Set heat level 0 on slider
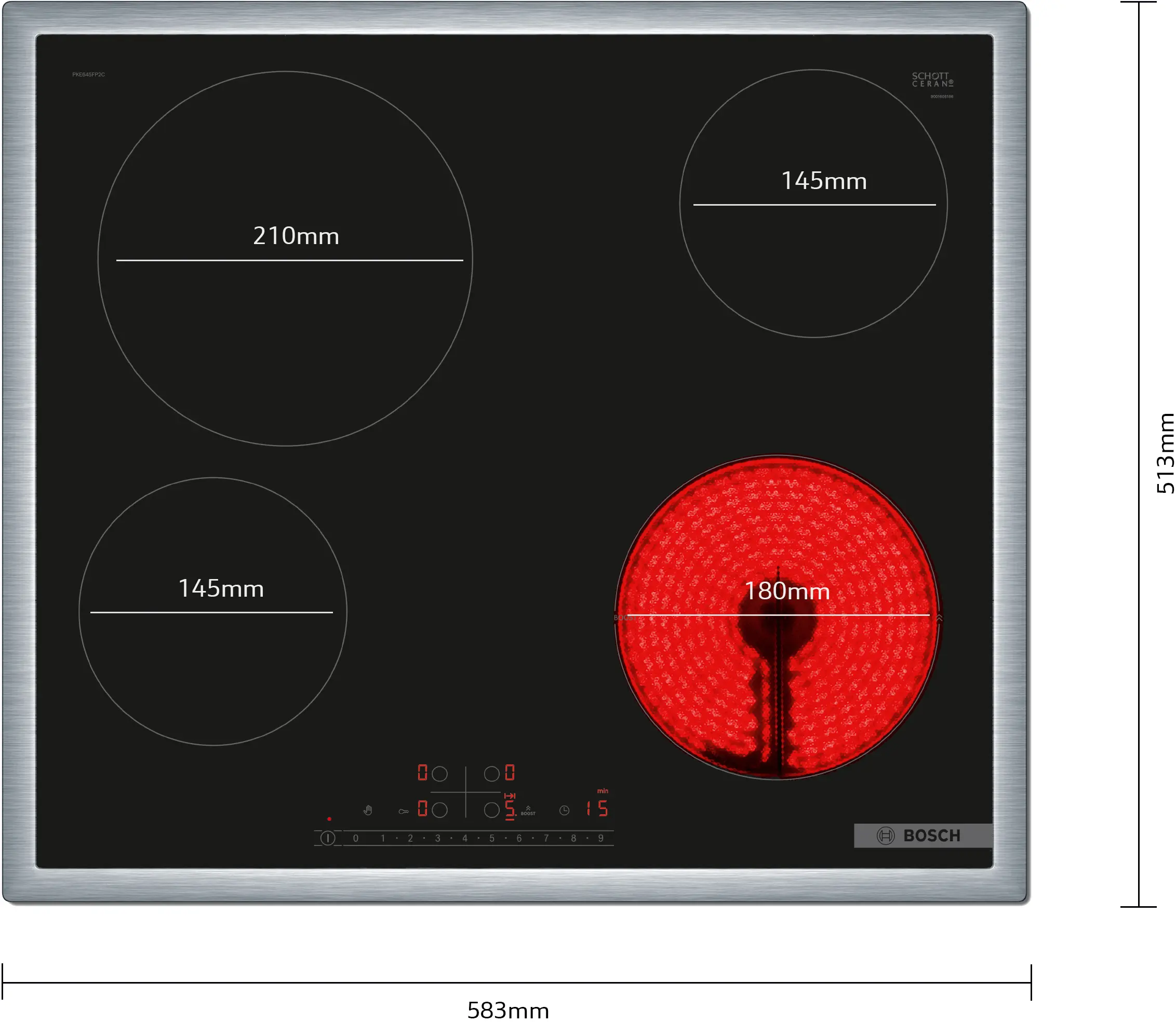Screen dimensions: 1176x1022 tap(356, 838)
